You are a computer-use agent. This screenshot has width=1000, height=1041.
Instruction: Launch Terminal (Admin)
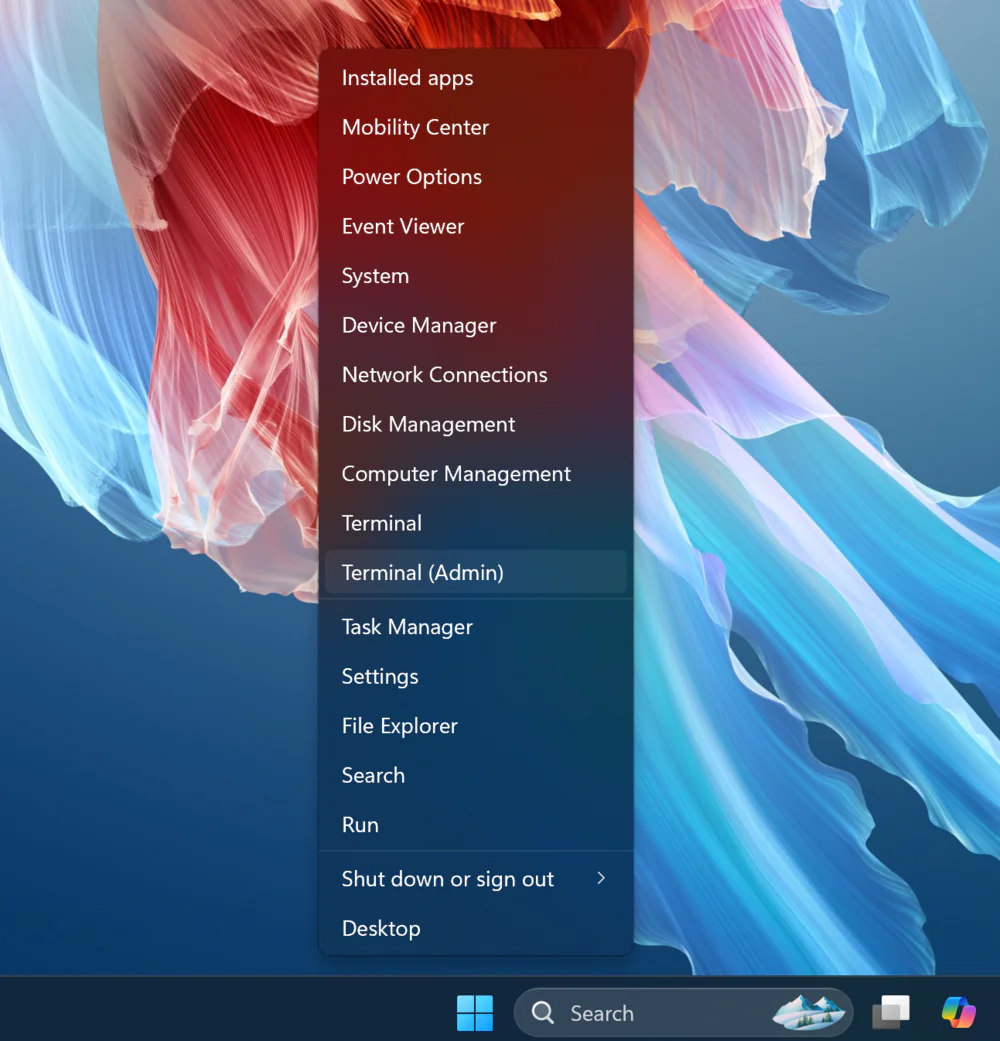click(x=475, y=572)
